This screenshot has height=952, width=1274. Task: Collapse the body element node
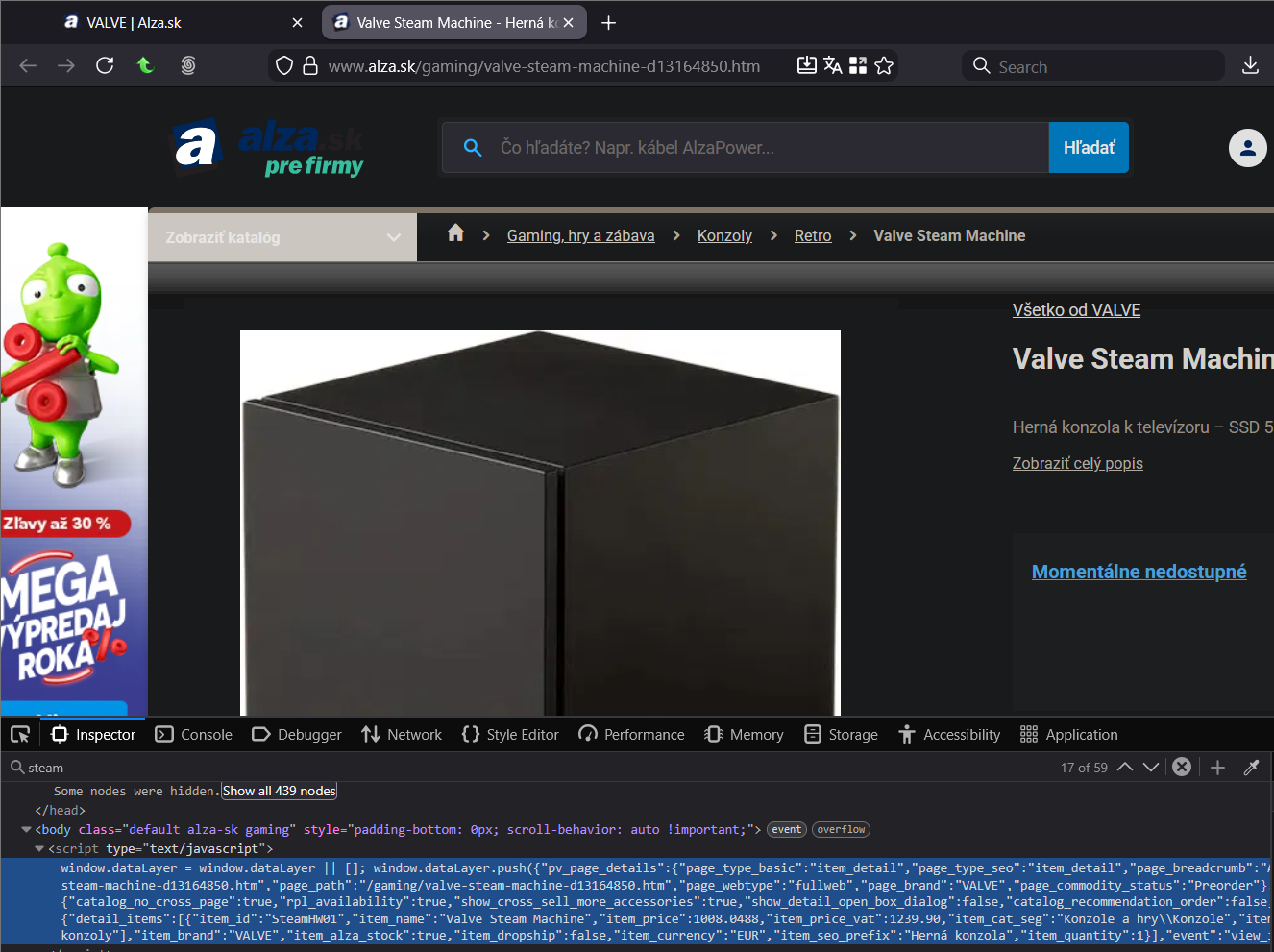pyautogui.click(x=26, y=829)
